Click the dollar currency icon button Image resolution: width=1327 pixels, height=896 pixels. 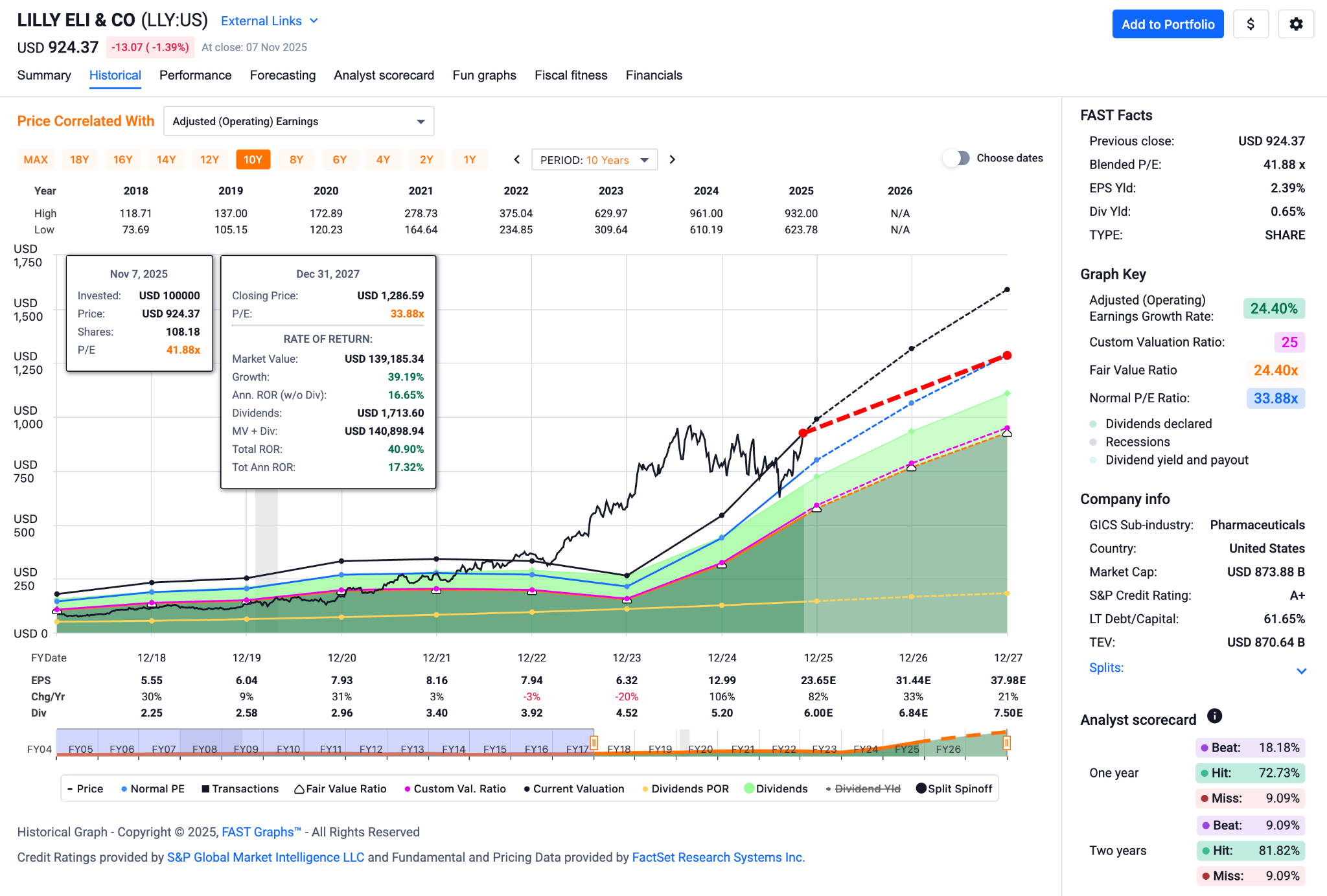pos(1250,25)
